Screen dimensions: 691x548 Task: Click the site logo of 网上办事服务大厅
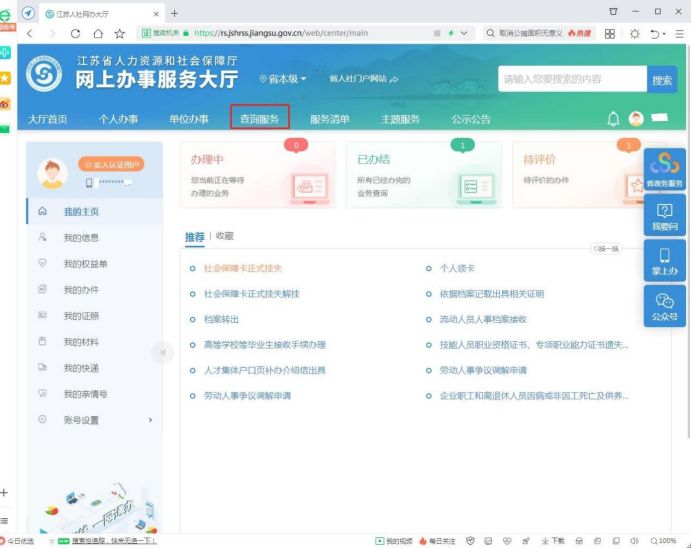tap(44, 74)
